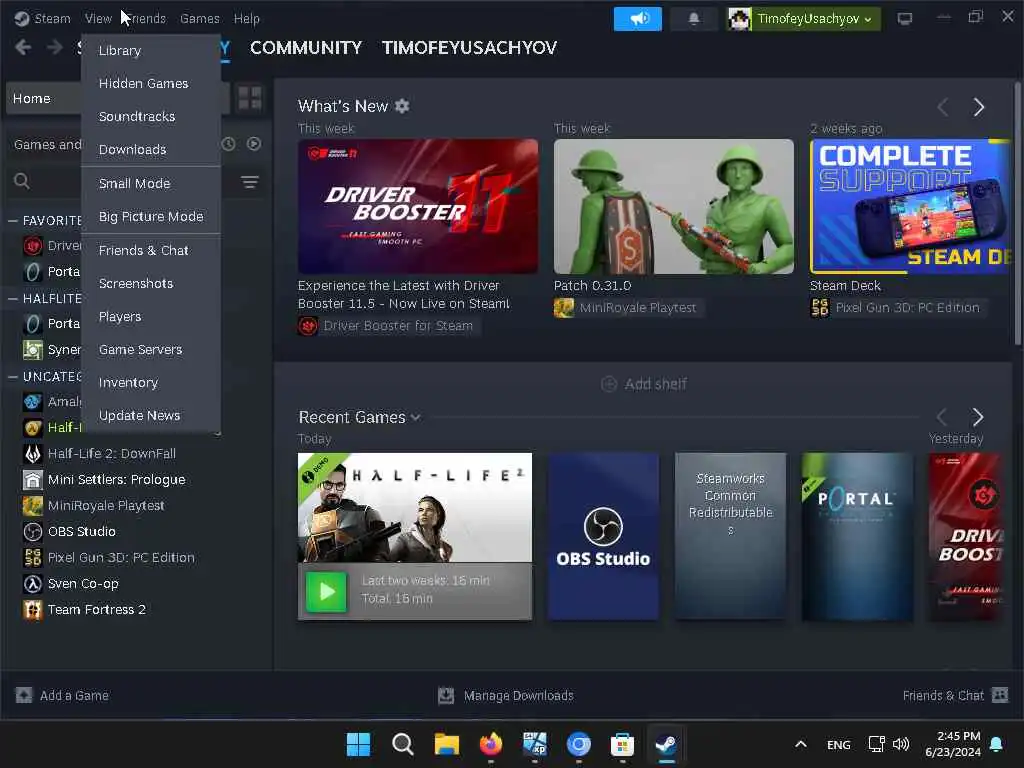
Task: Click the green play button for Half-Life 2
Action: (x=327, y=592)
